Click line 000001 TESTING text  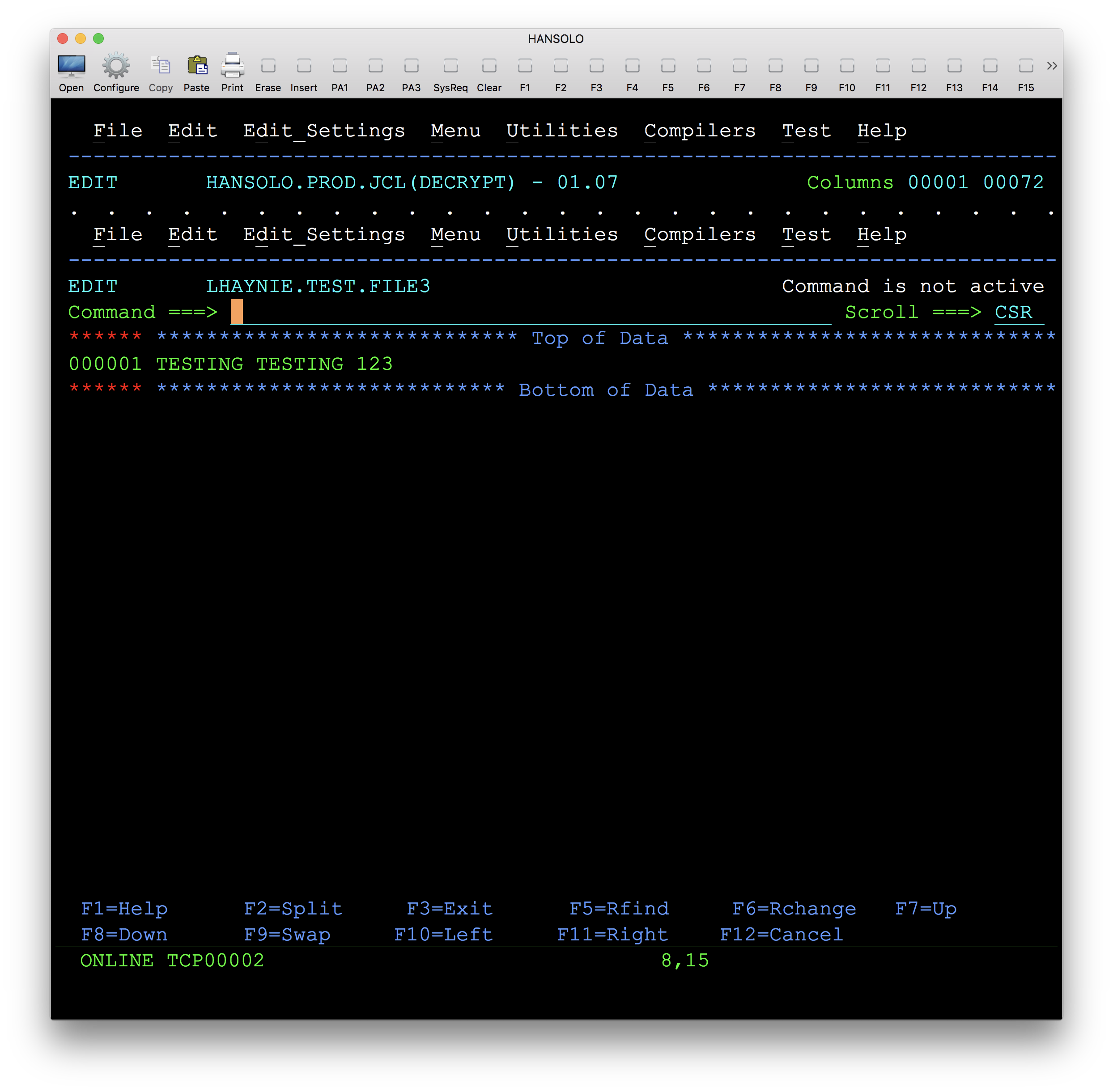click(274, 364)
